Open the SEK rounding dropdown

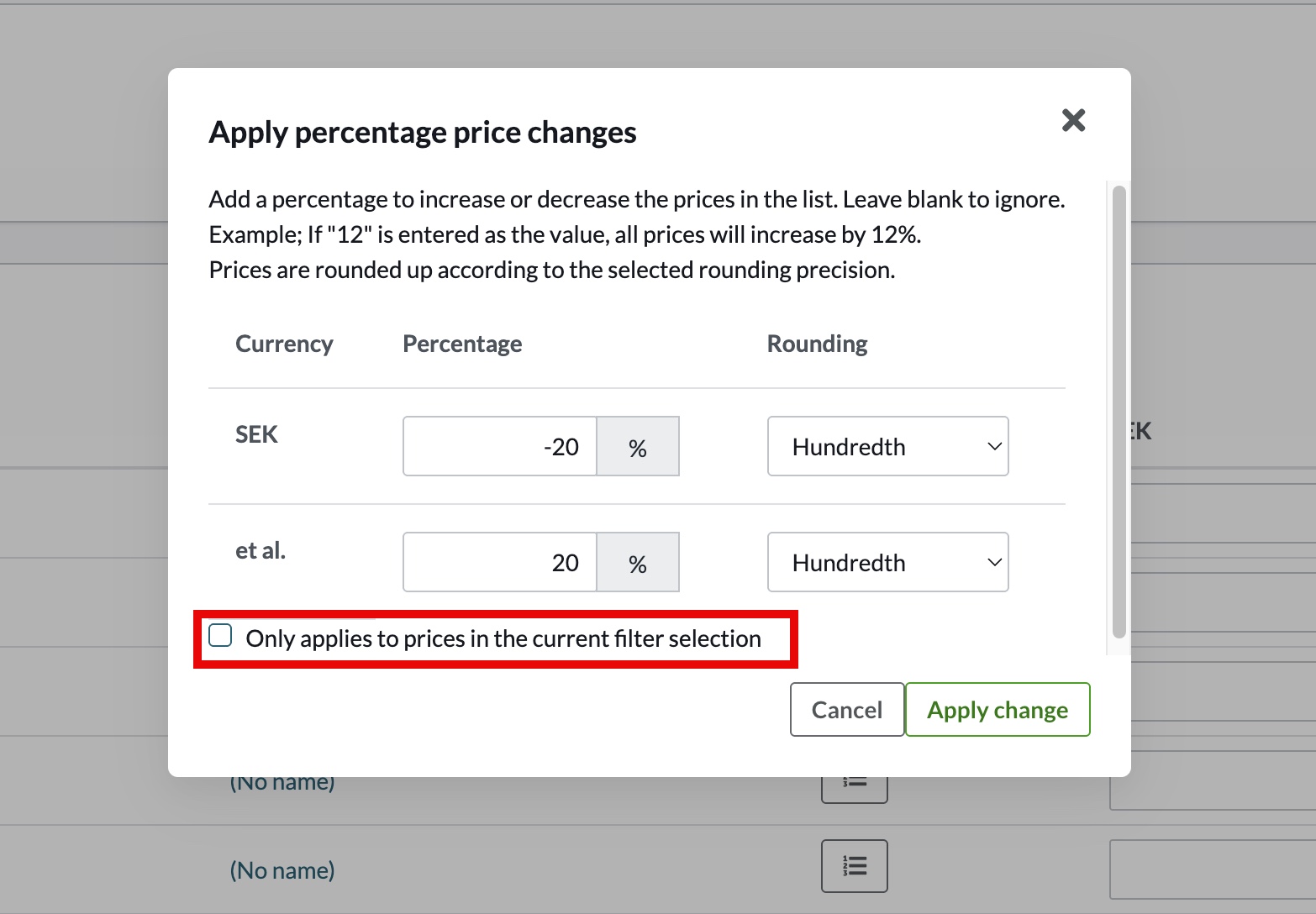(x=887, y=447)
